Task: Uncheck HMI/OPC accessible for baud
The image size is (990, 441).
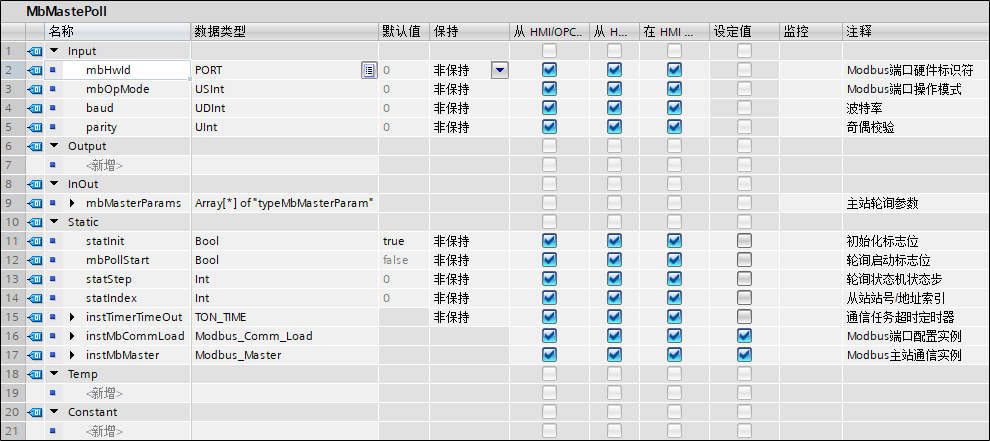Action: [549, 107]
